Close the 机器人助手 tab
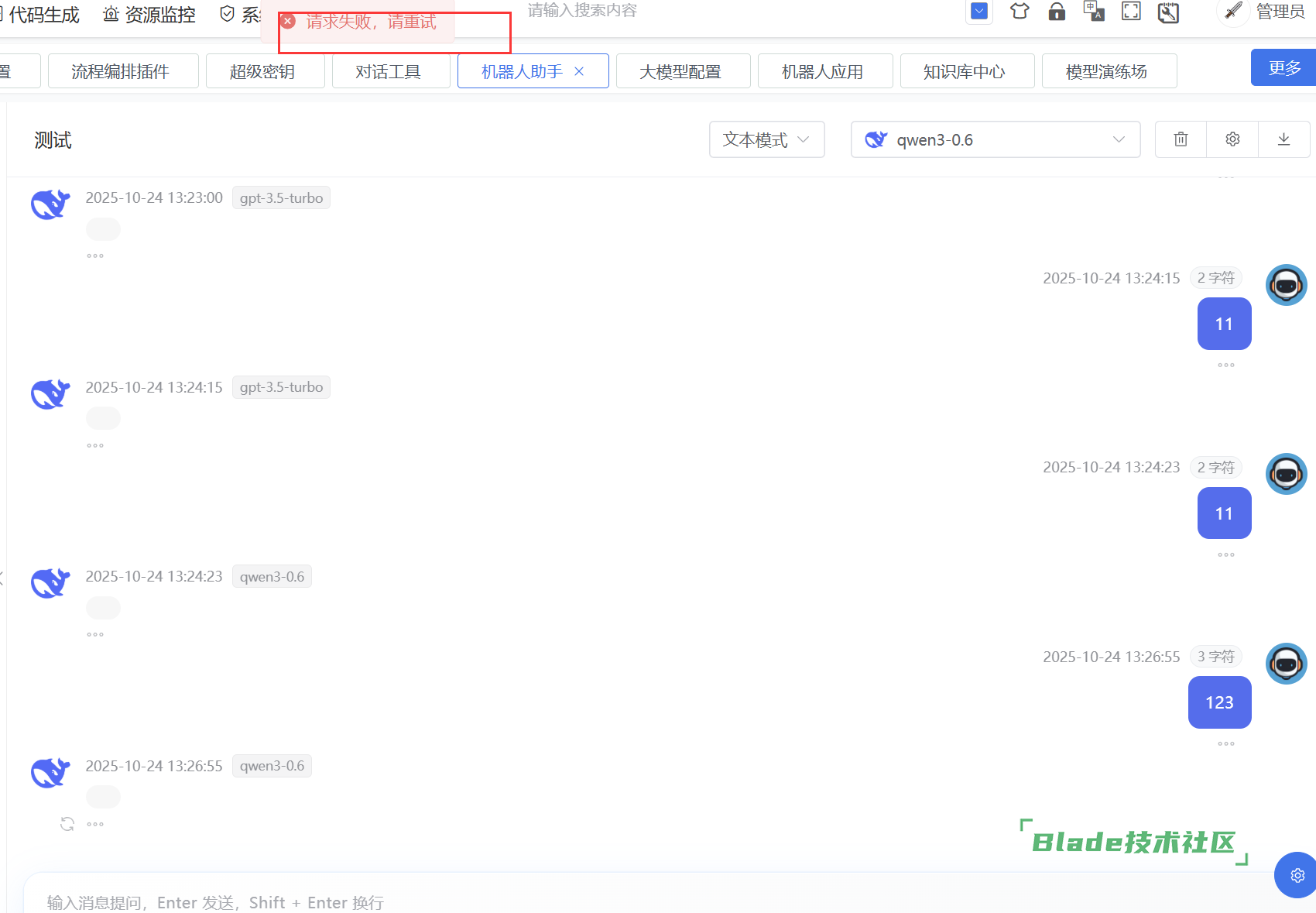1316x913 pixels. coord(579,71)
